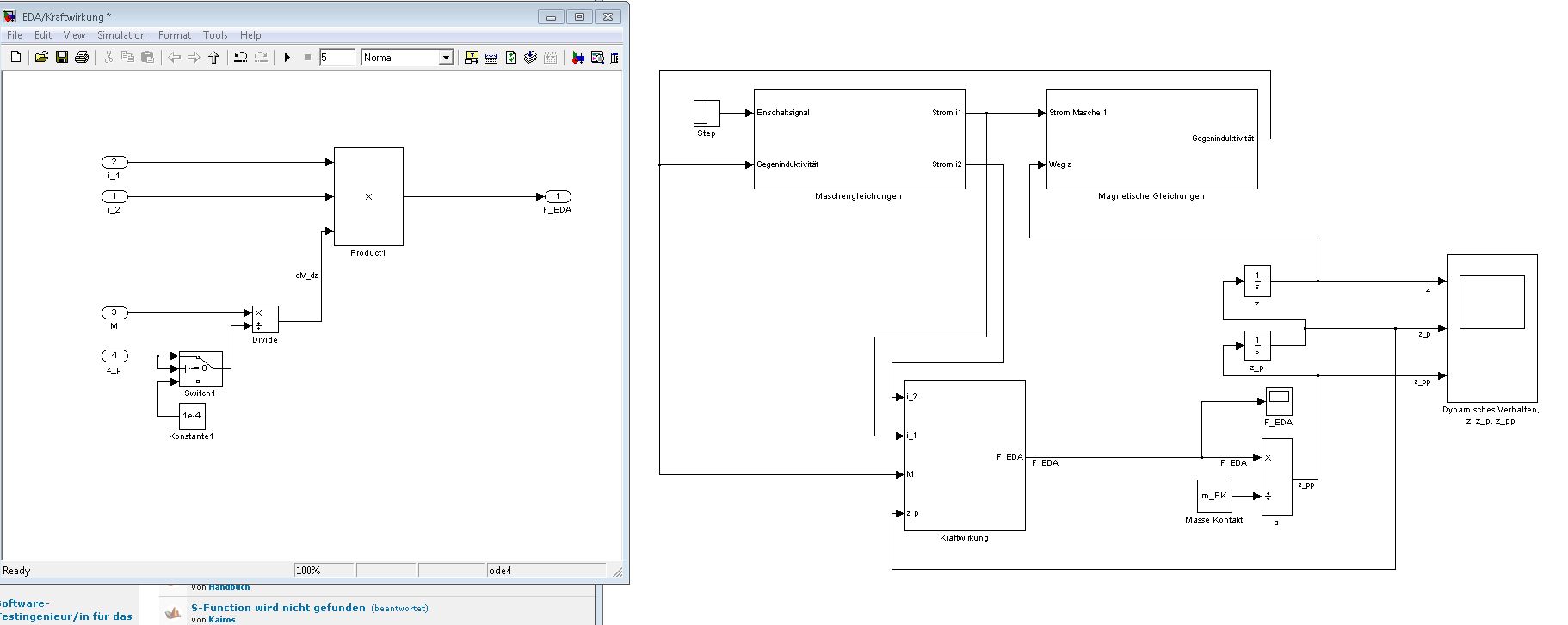Go up to the parent system

[x=214, y=58]
